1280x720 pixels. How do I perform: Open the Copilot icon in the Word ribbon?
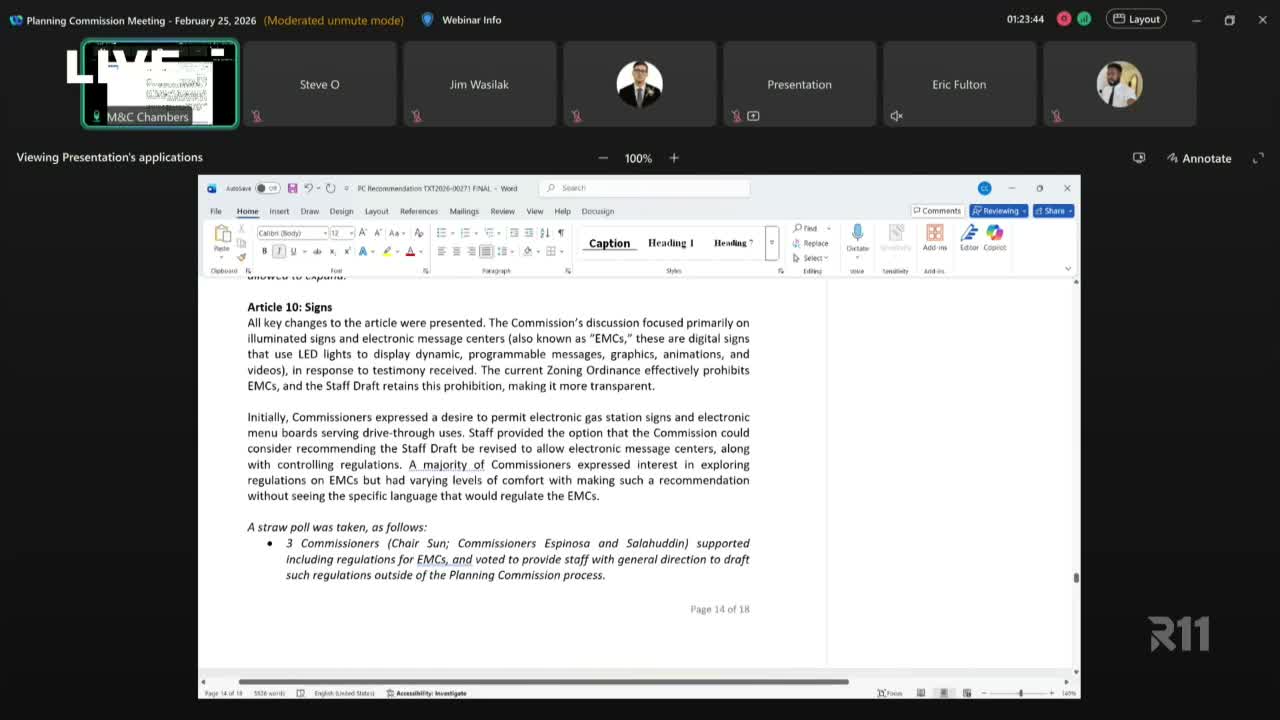coord(994,234)
